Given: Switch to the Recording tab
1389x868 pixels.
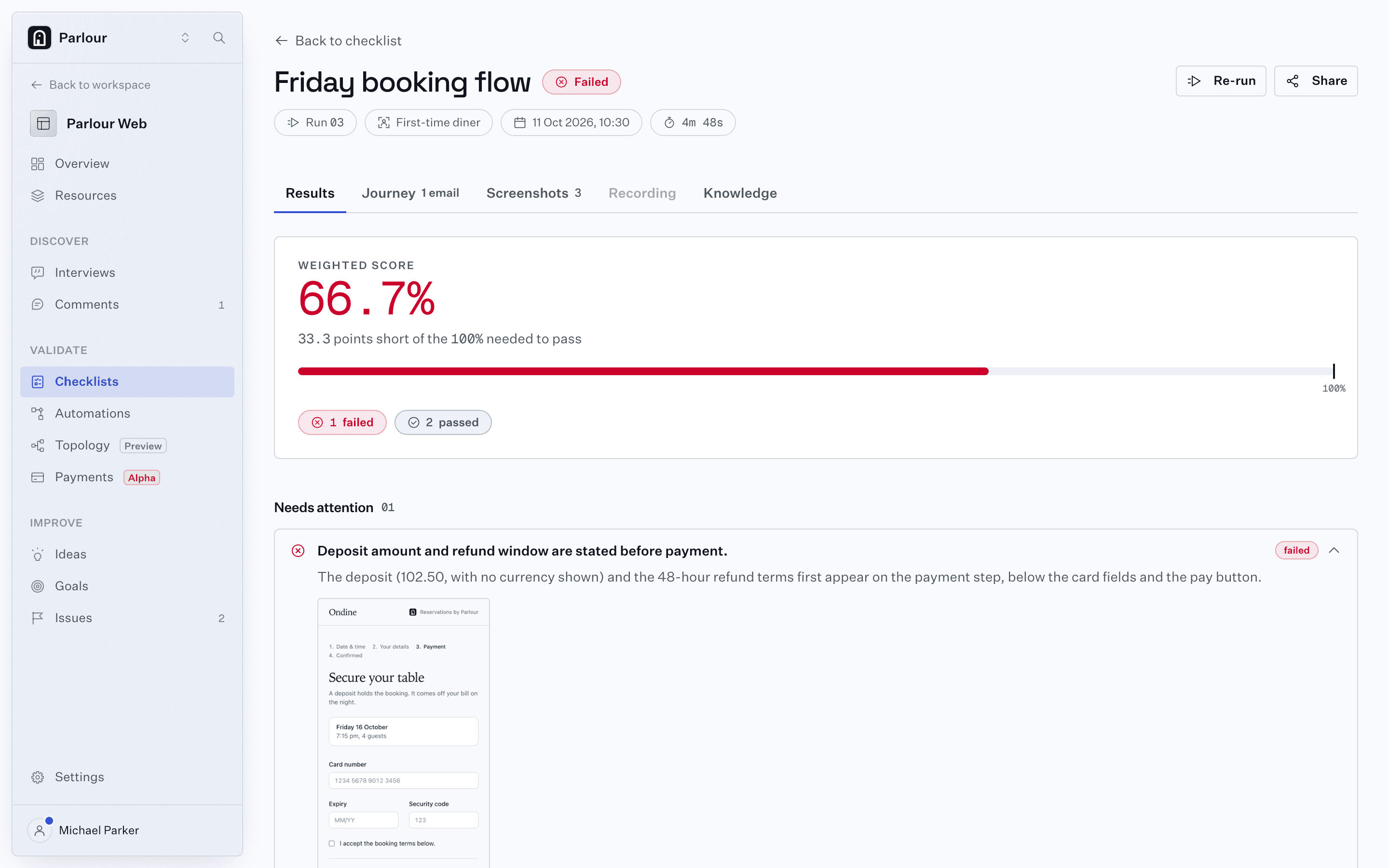Looking at the screenshot, I should (642, 193).
